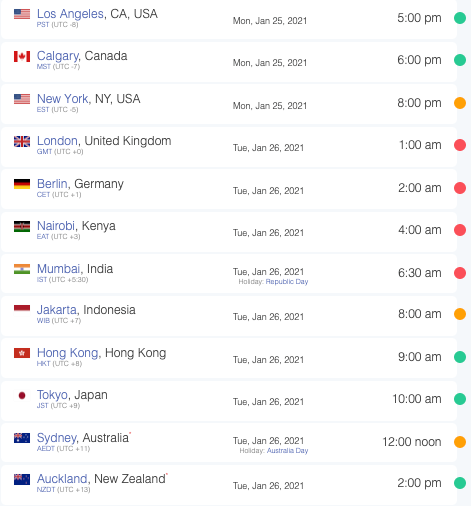Image resolution: width=471 pixels, height=506 pixels.
Task: Select the Jakarta 8:00 am time entry
Action: [420, 314]
